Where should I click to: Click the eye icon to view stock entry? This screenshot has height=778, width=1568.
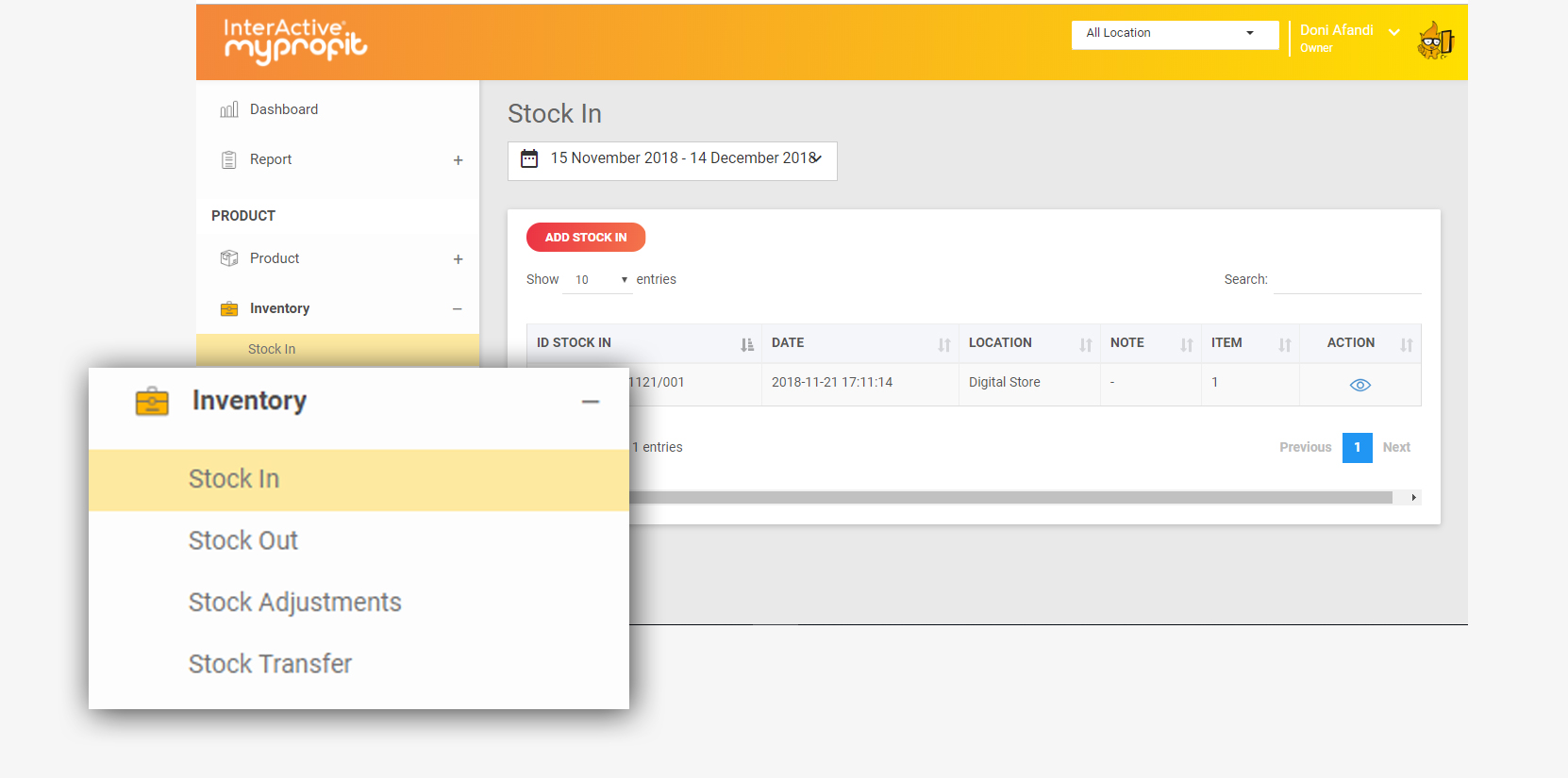click(1359, 385)
